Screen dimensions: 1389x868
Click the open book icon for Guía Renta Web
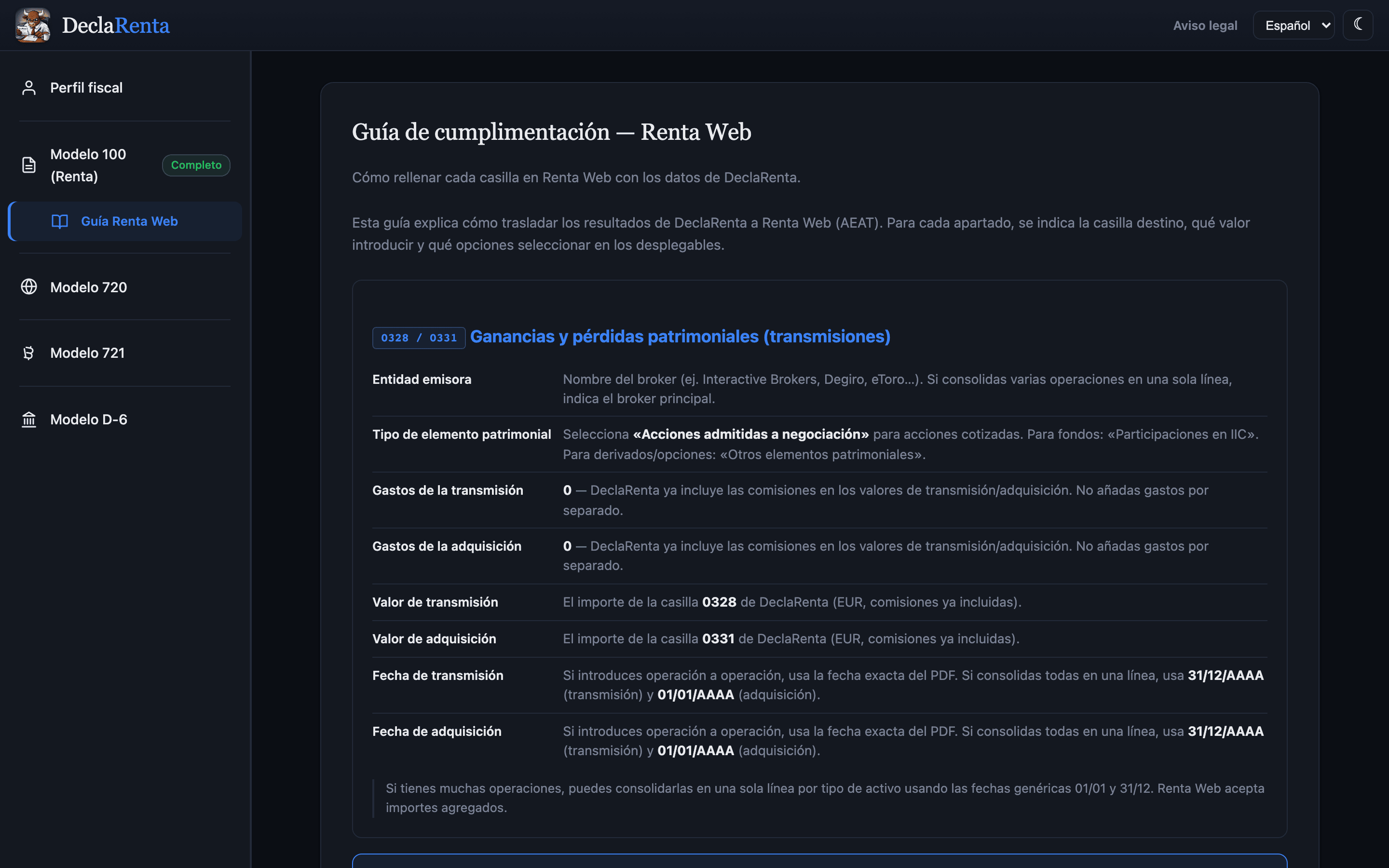click(x=60, y=222)
